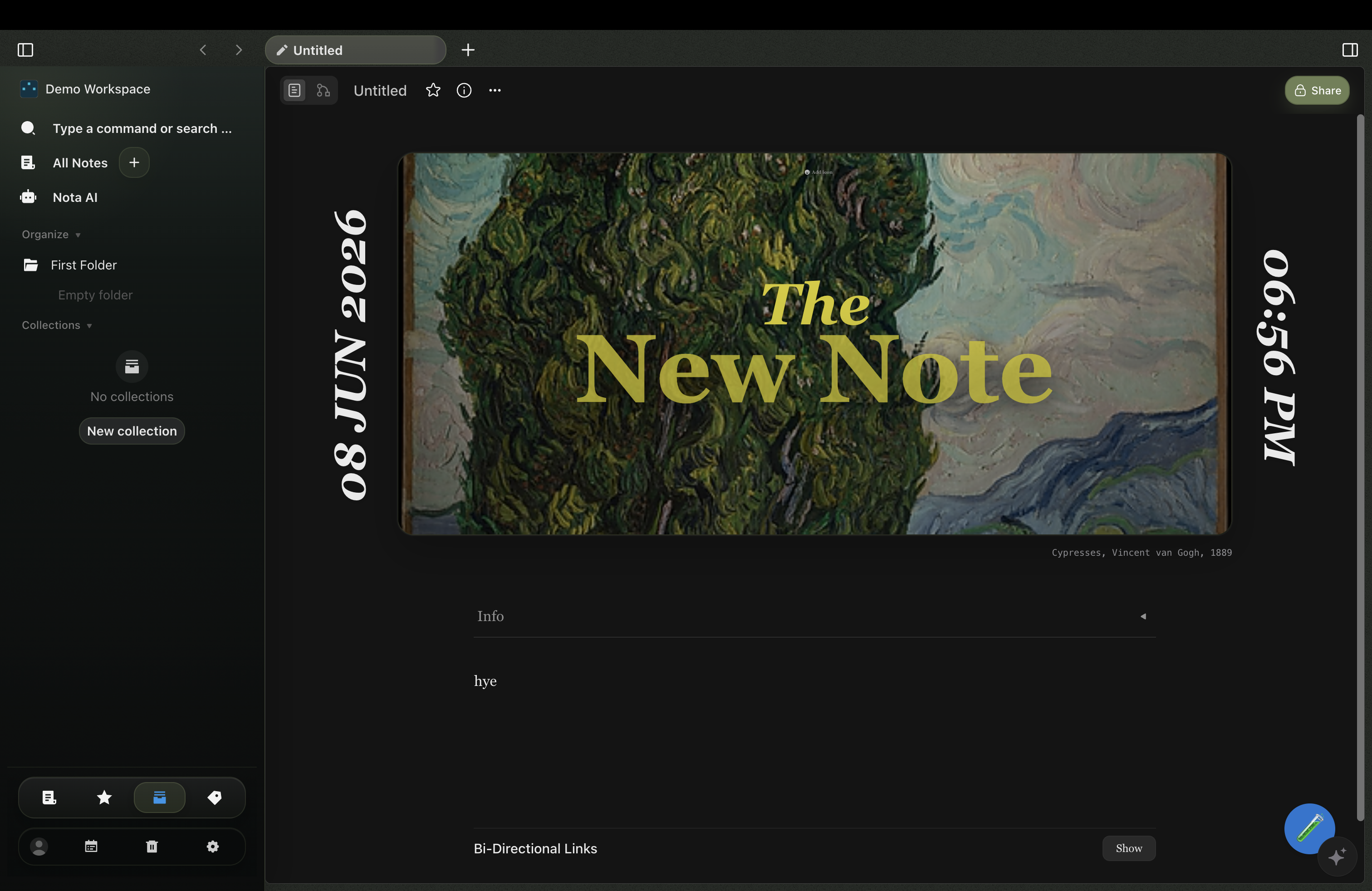Collapse the Collections section
1372x891 pixels.
point(57,325)
